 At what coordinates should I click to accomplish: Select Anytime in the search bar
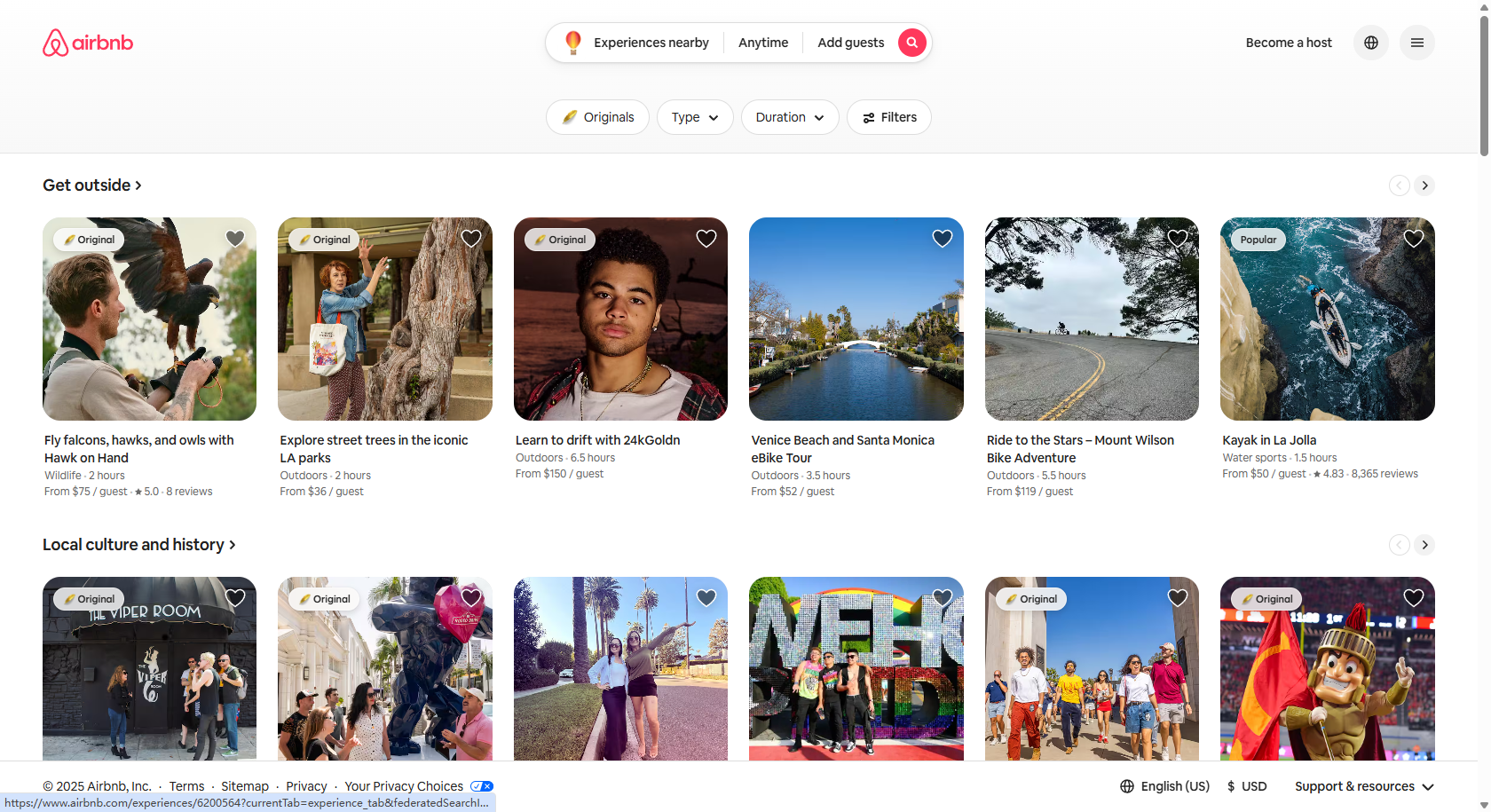tap(762, 42)
